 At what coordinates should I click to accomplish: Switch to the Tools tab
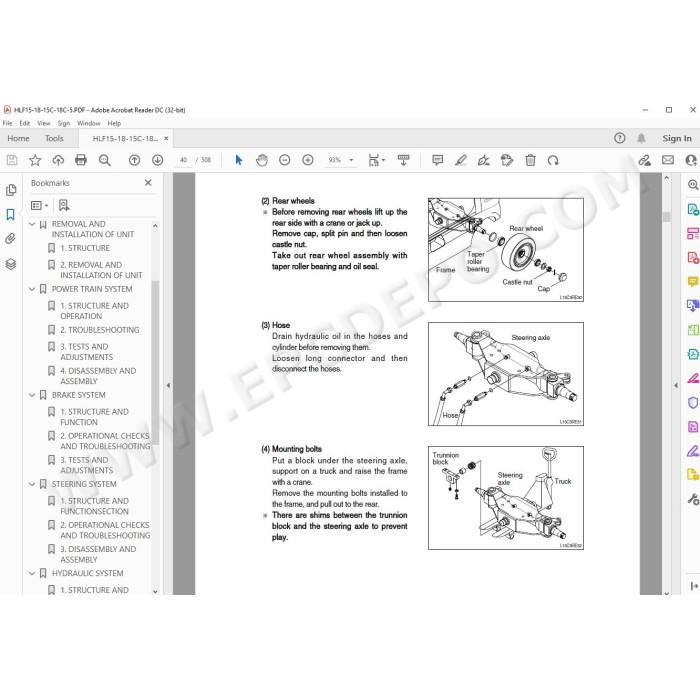pyautogui.click(x=54, y=138)
